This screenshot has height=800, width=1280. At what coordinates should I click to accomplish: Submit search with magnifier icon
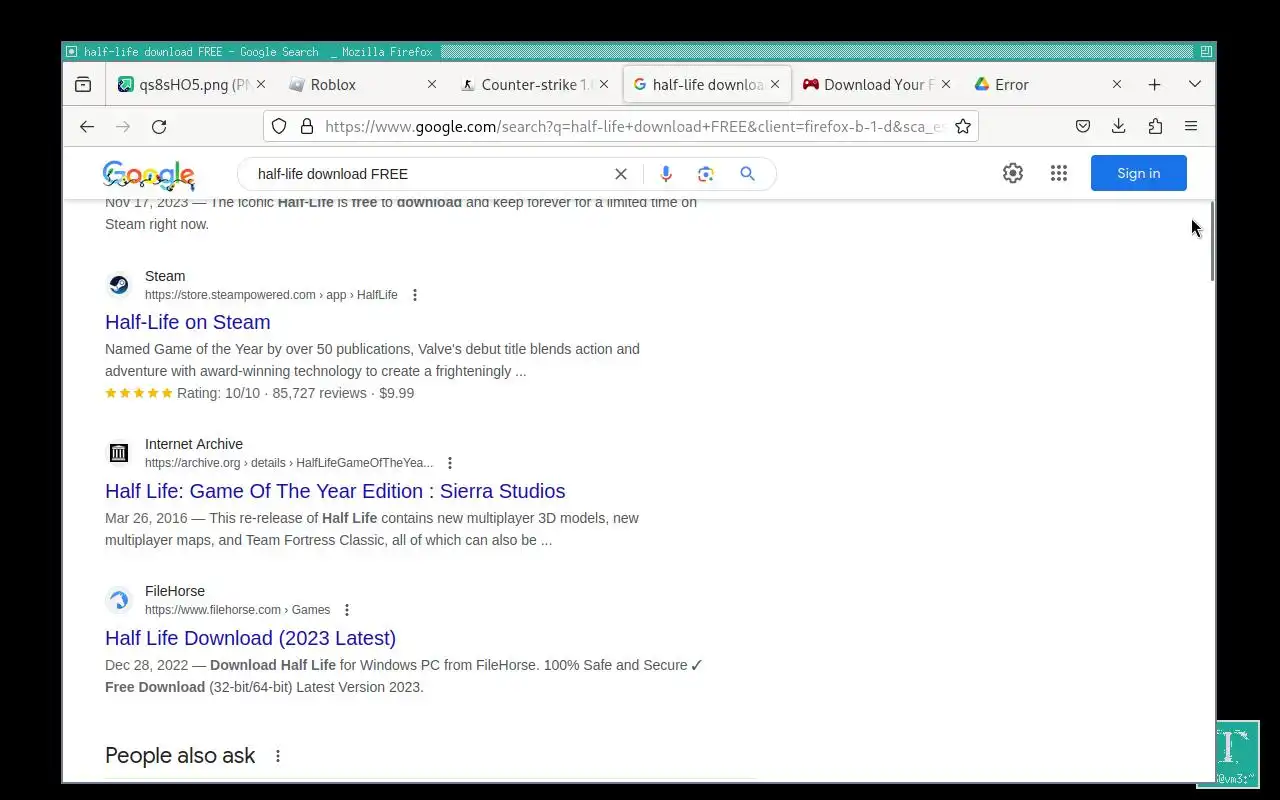747,174
